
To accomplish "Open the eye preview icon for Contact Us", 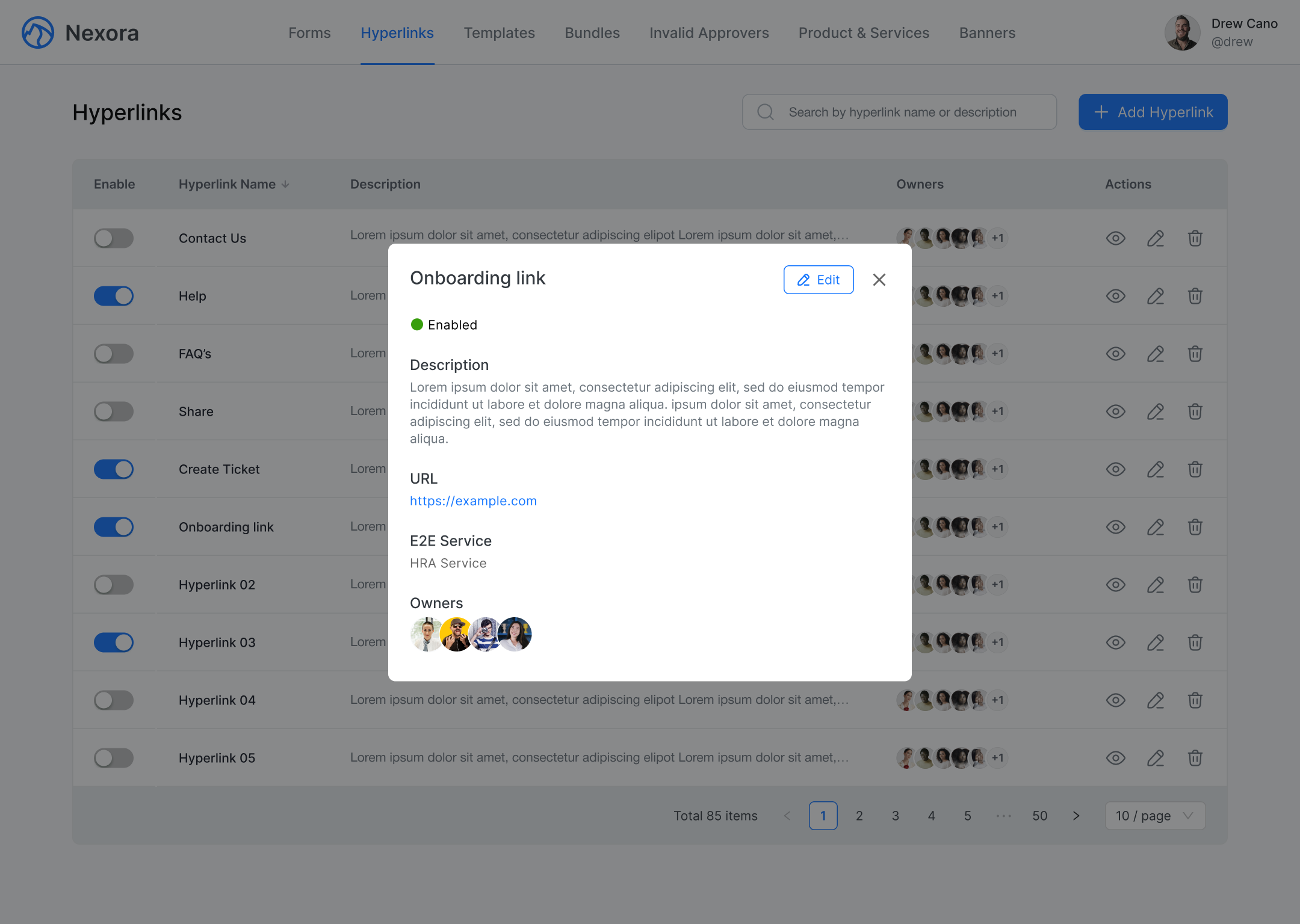I will 1115,238.
